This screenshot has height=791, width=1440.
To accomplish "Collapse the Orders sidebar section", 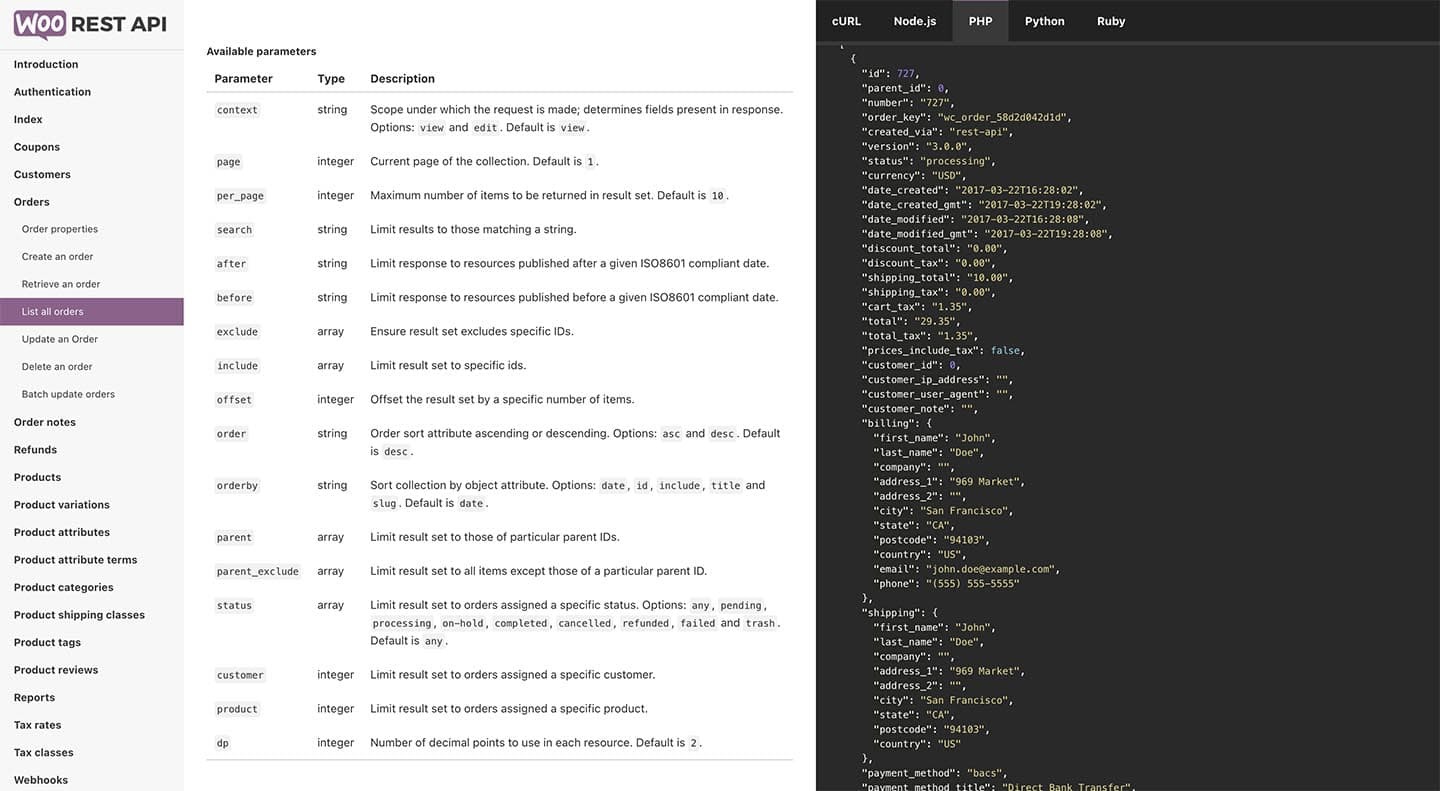I will (32, 202).
